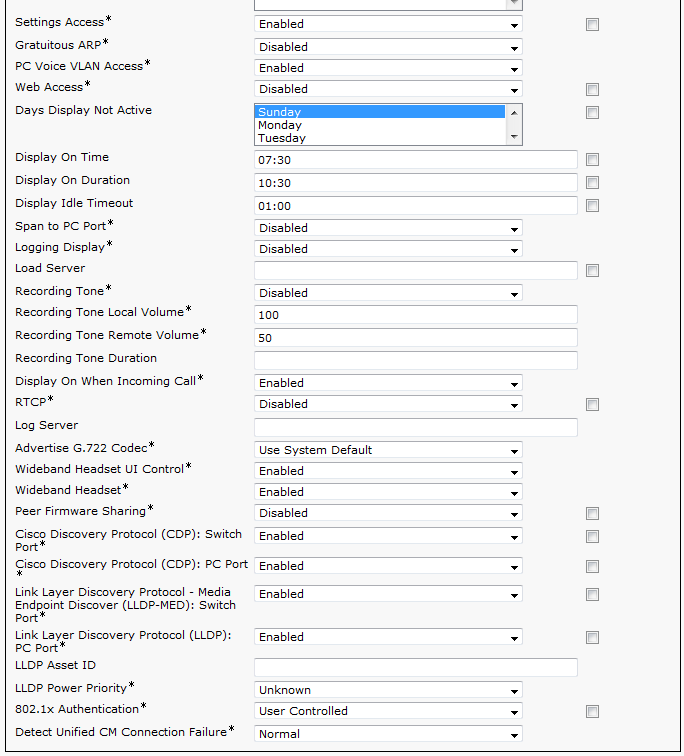Open the Advertise G.722 Codec dropdown
The image size is (684, 756).
click(388, 450)
